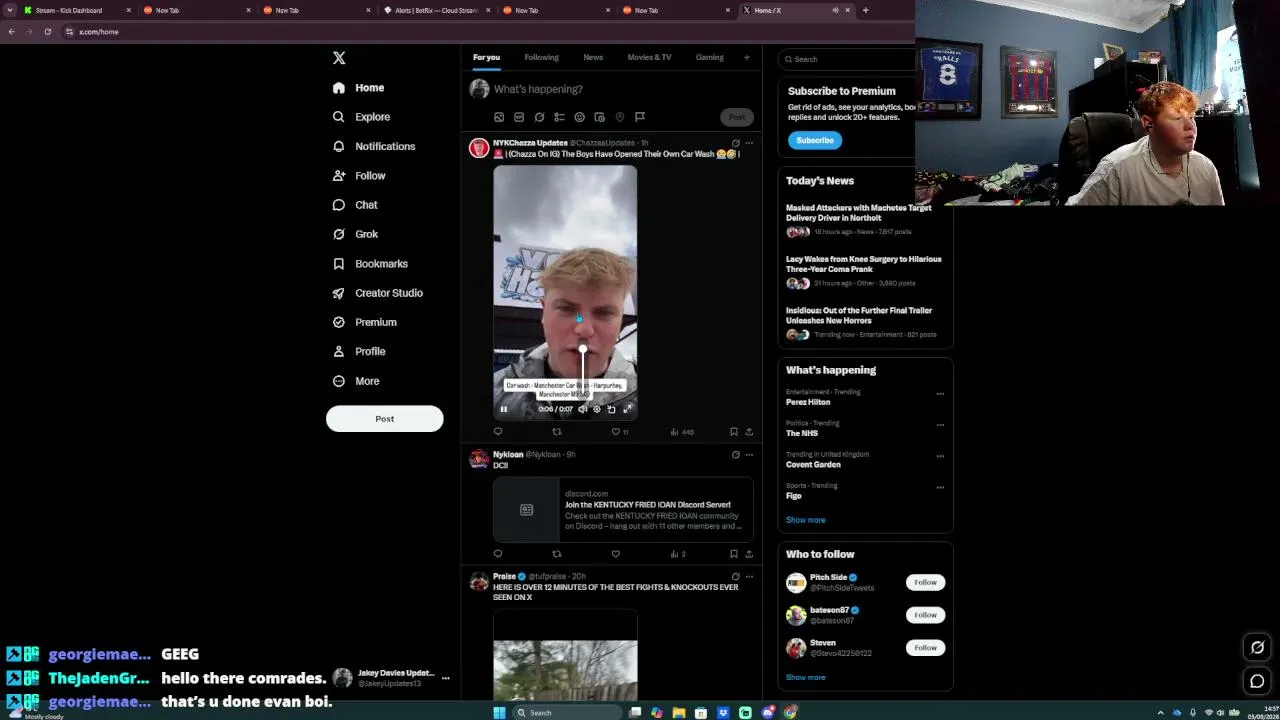Viewport: 1280px width, 720px height.
Task: Open the Windows Start menu
Action: click(x=499, y=713)
